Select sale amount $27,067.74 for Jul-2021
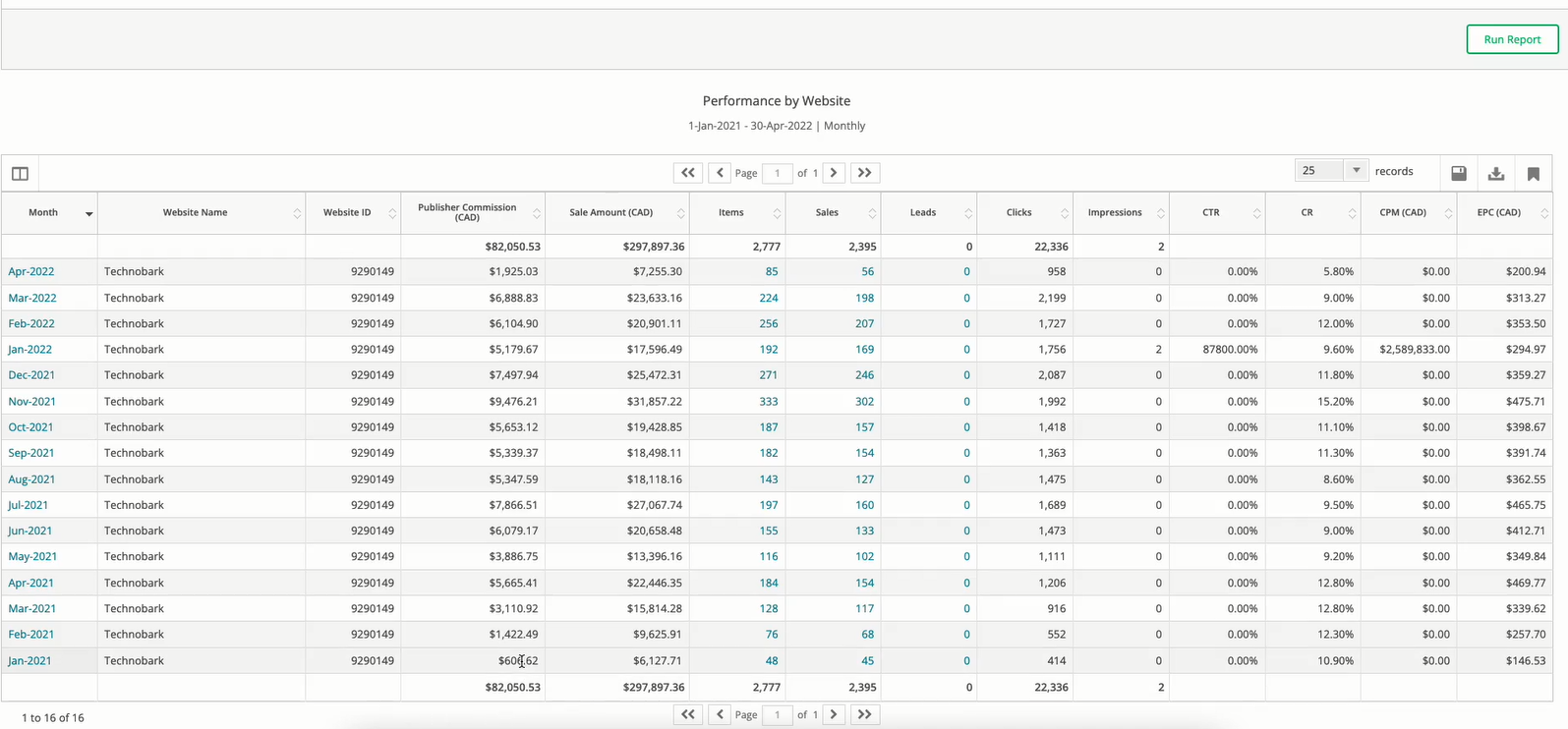 (657, 505)
